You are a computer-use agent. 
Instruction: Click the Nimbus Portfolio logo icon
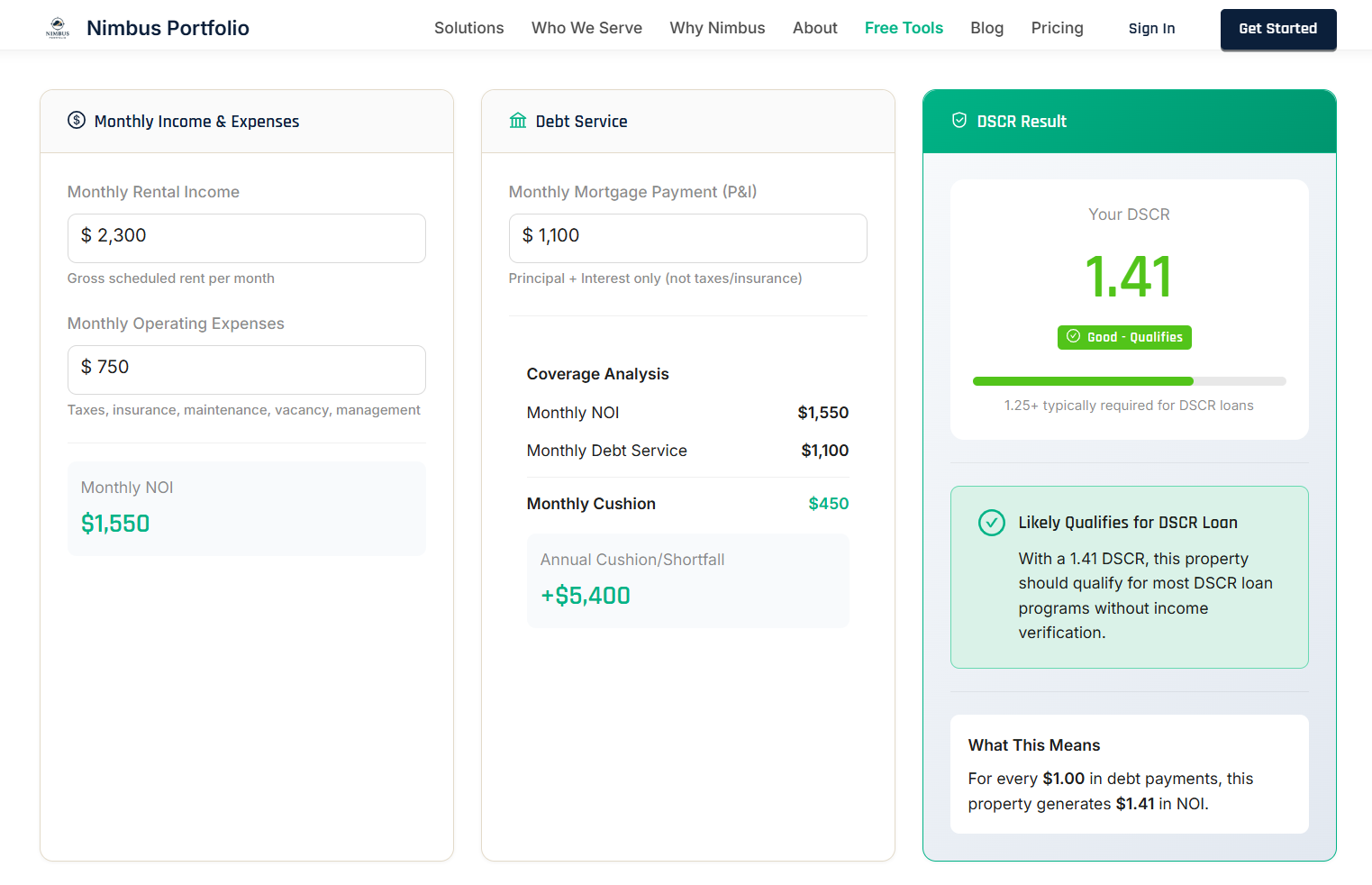click(x=58, y=28)
